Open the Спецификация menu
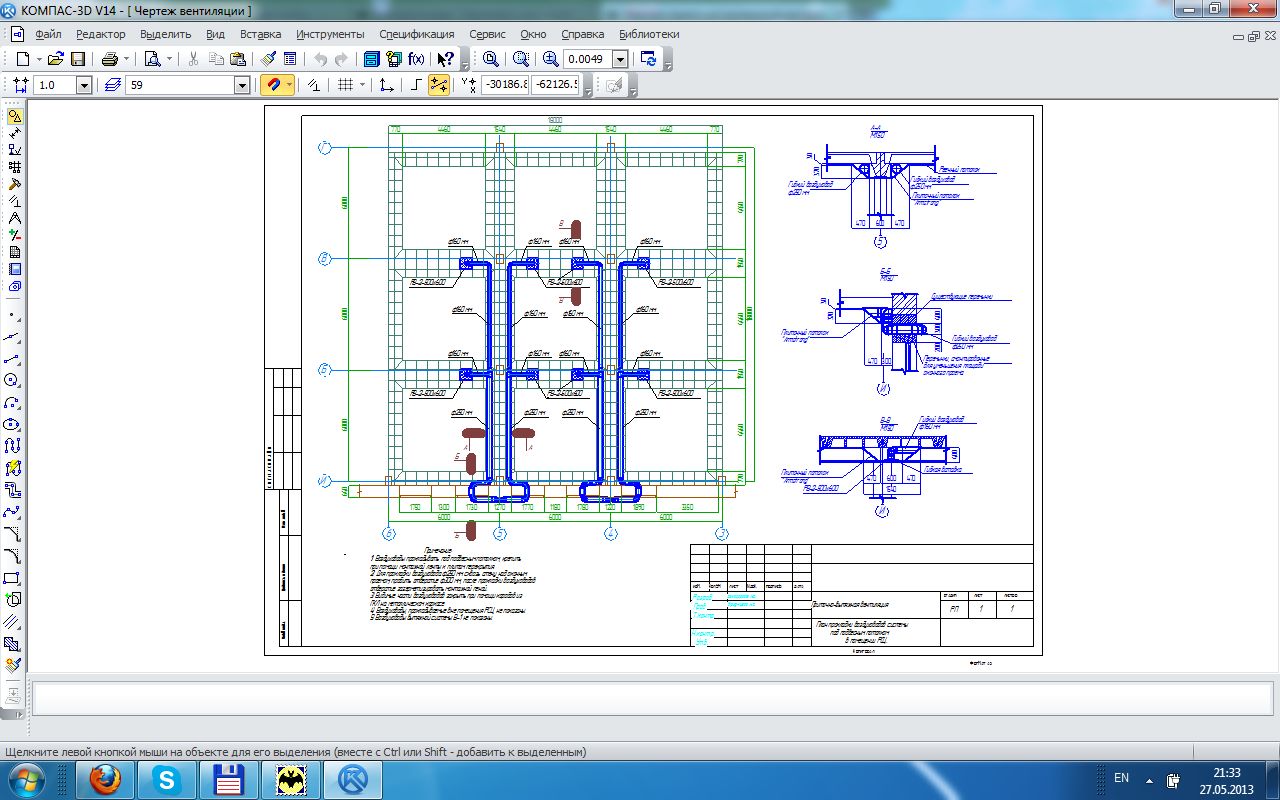 [417, 34]
